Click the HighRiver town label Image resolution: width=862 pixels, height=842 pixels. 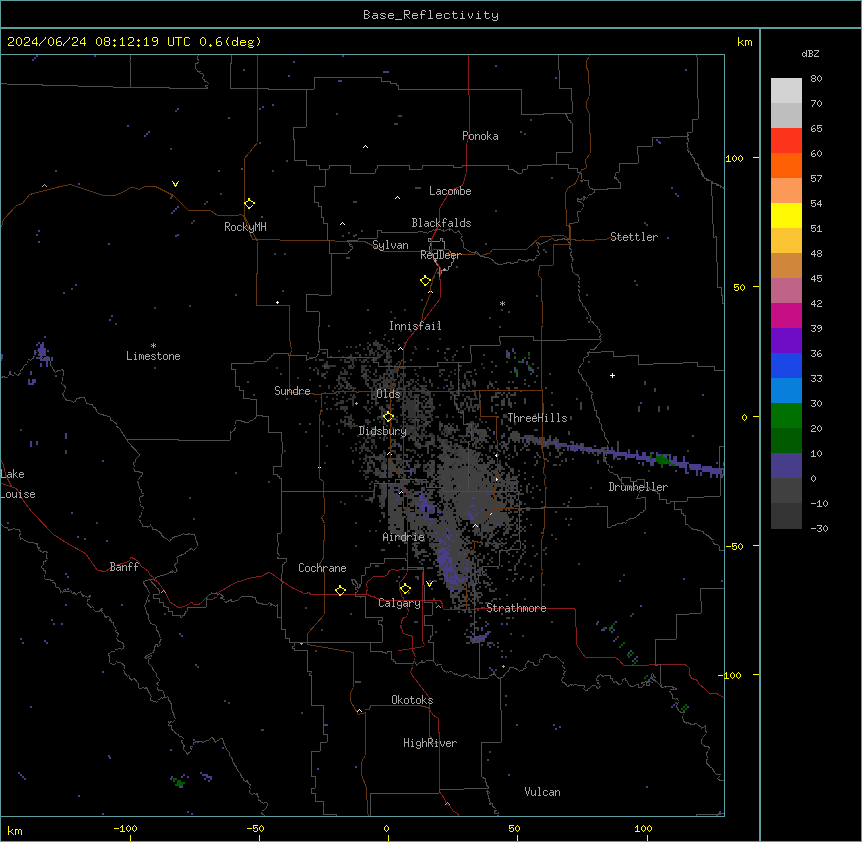pyautogui.click(x=430, y=743)
